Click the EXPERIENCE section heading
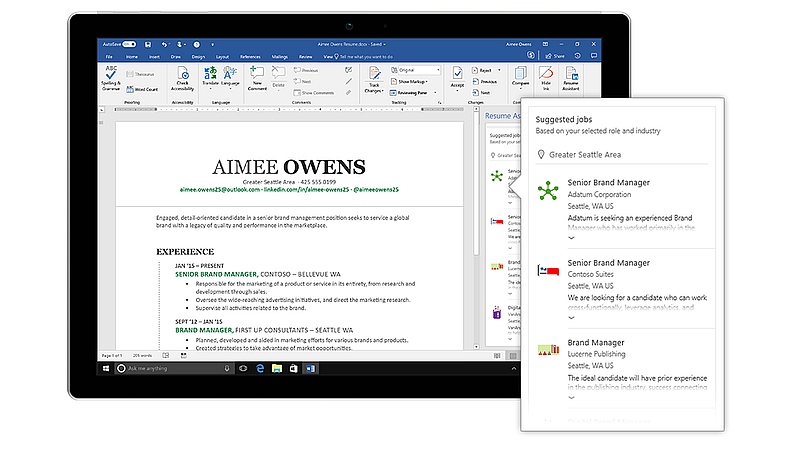The image size is (800, 450). (x=185, y=252)
